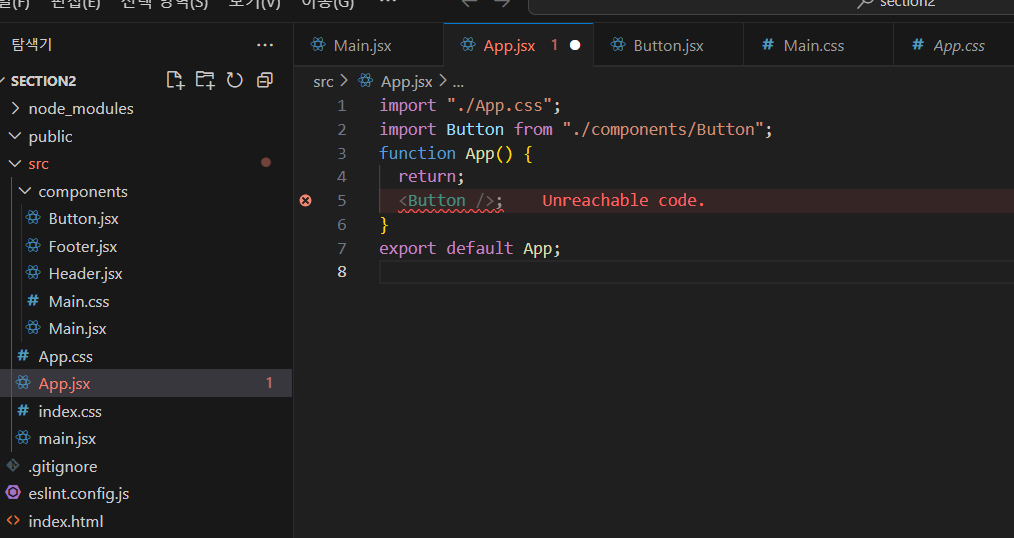Click the React icon beside Footer.jsx
The width and height of the screenshot is (1014, 538).
point(33,246)
